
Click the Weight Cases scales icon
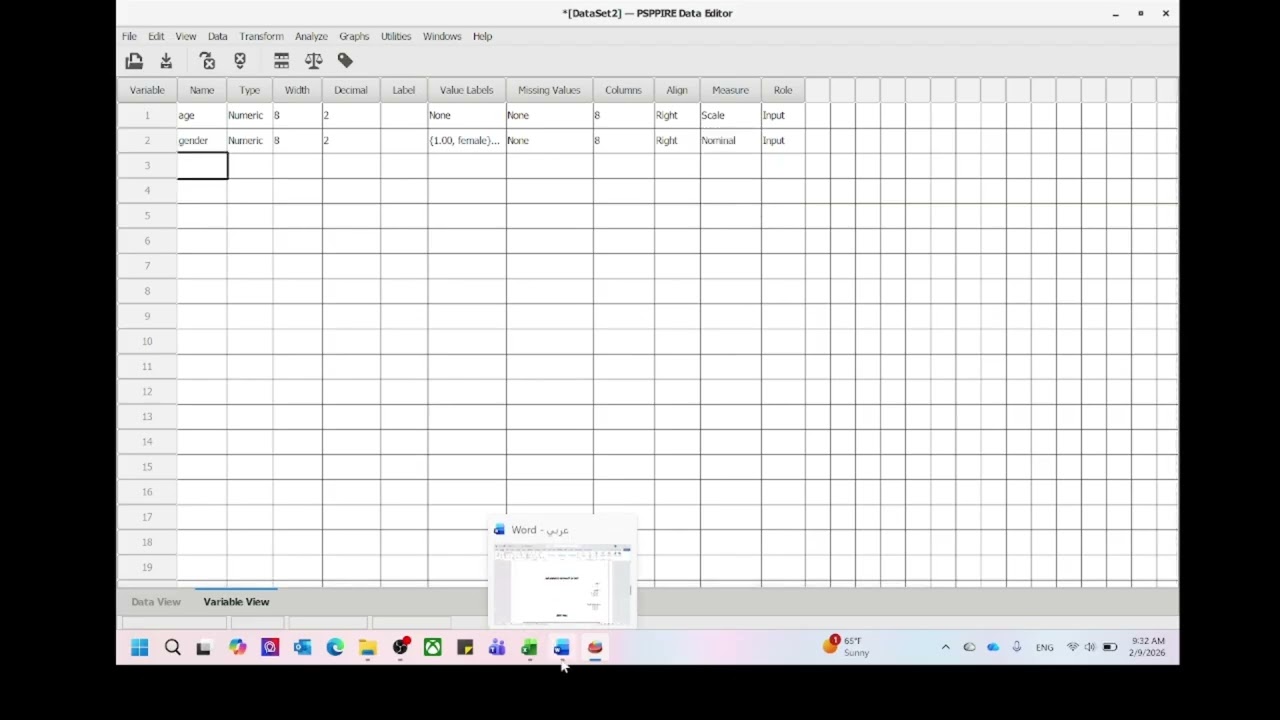coord(314,62)
